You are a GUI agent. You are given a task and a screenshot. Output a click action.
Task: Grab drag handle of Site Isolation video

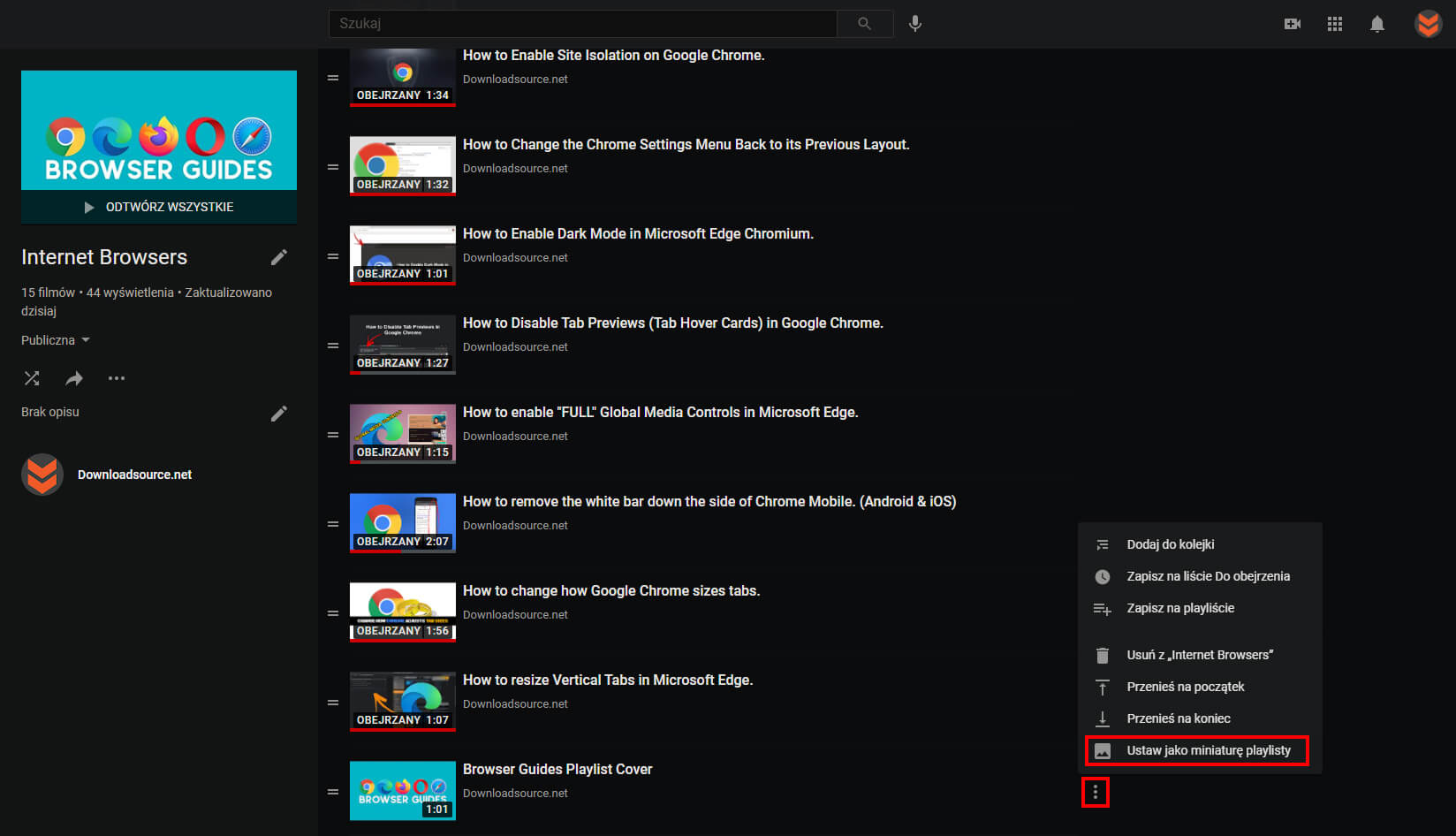tap(333, 78)
